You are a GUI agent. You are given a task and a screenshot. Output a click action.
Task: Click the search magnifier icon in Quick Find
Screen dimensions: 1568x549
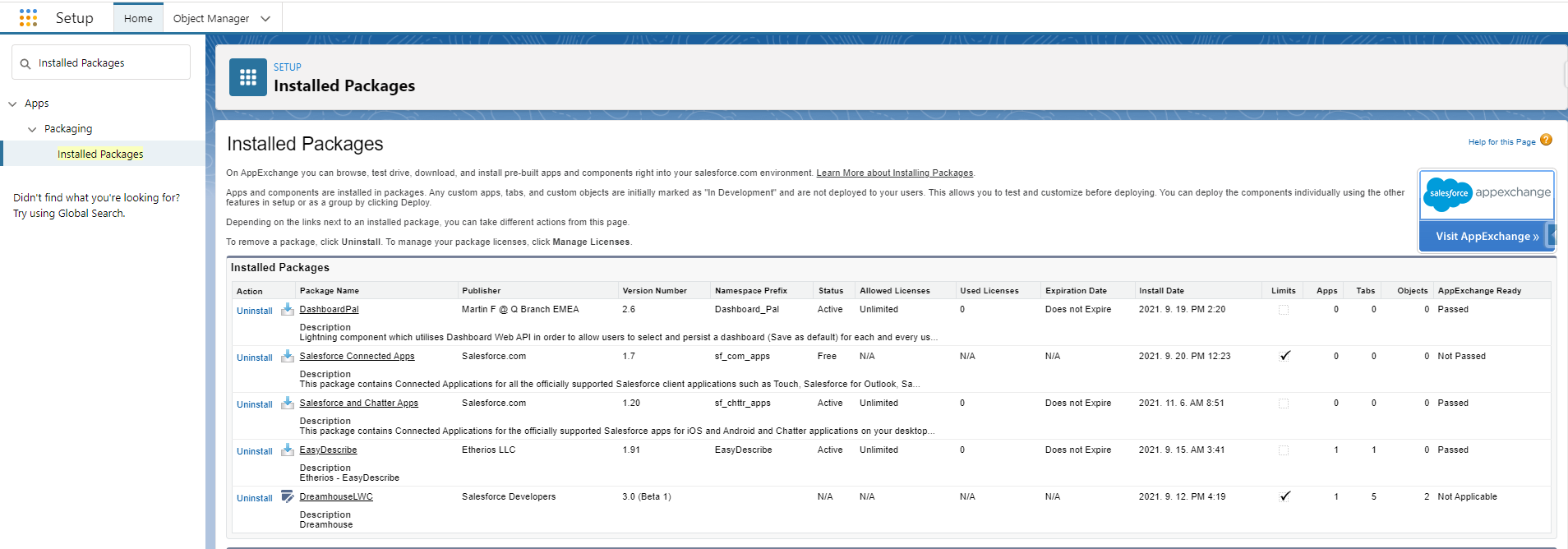pos(25,63)
